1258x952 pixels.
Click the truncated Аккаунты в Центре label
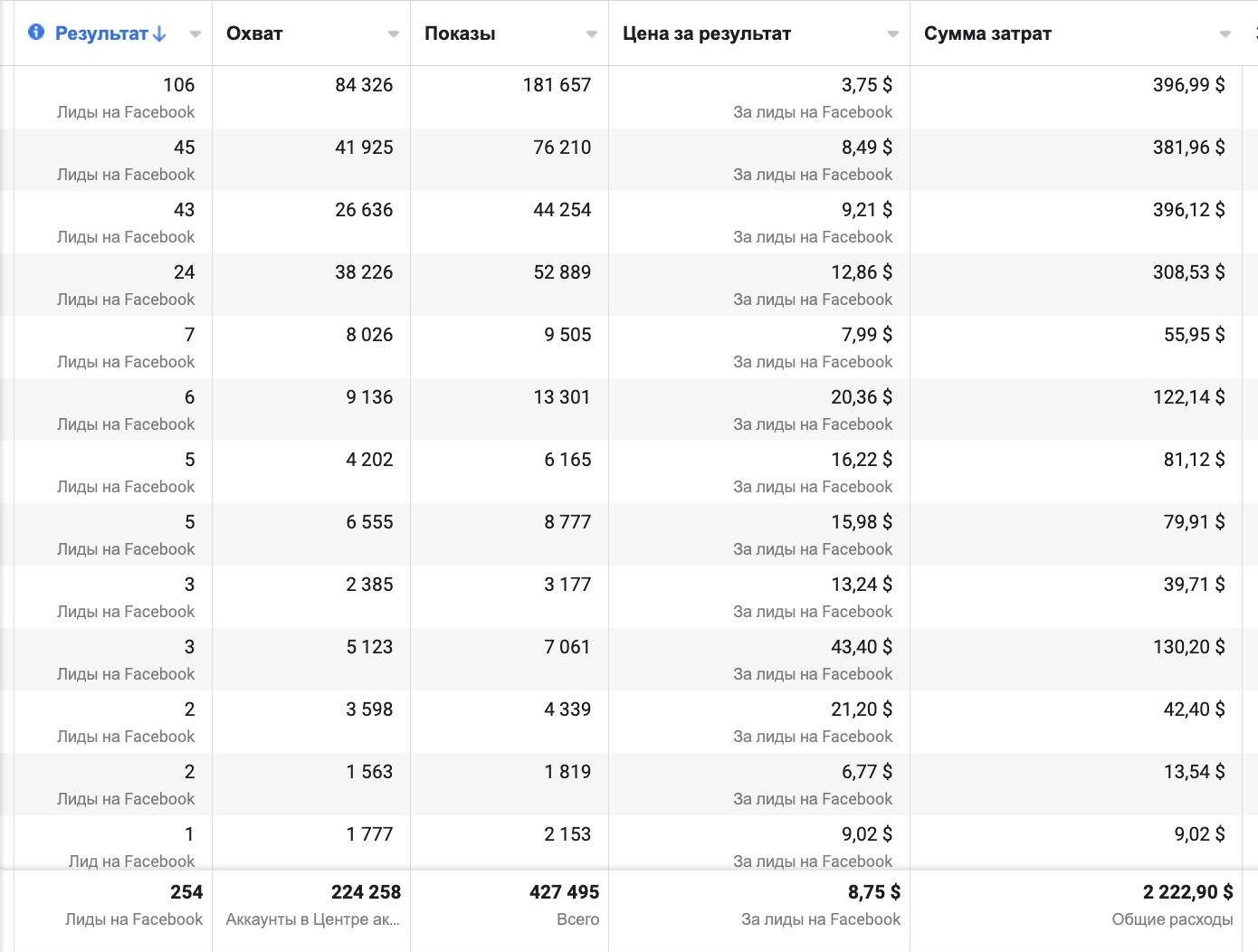coord(312,919)
